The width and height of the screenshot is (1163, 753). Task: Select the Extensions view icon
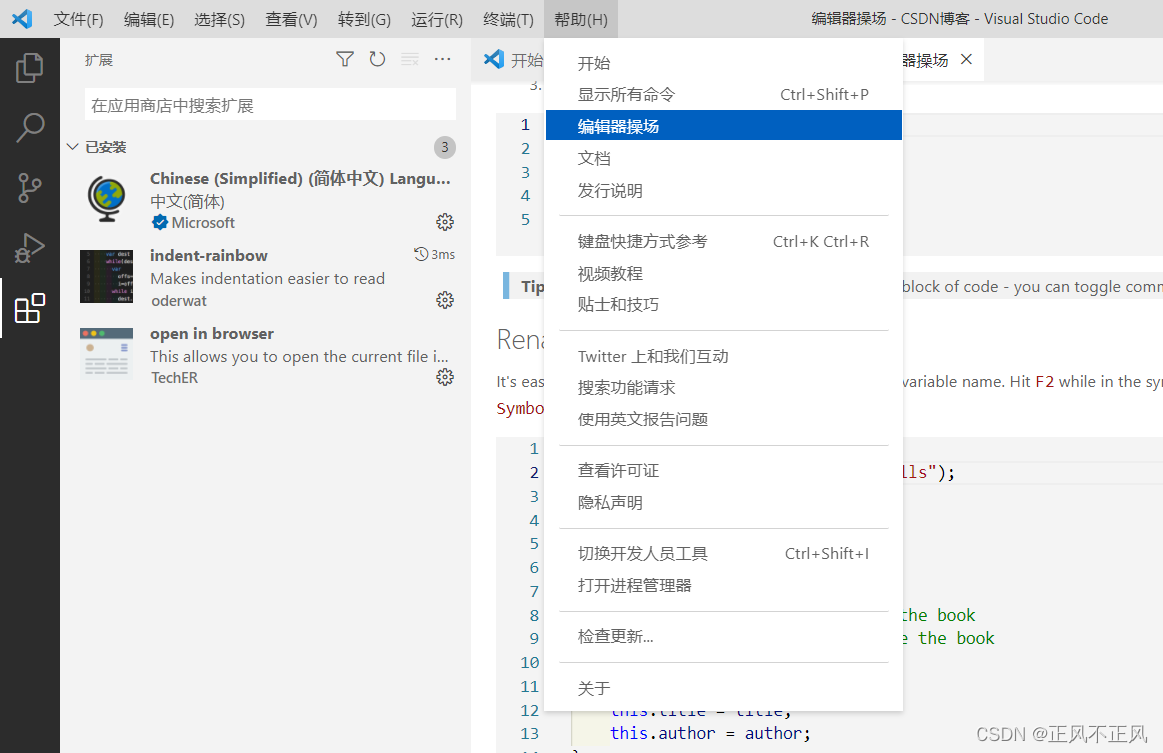click(30, 308)
